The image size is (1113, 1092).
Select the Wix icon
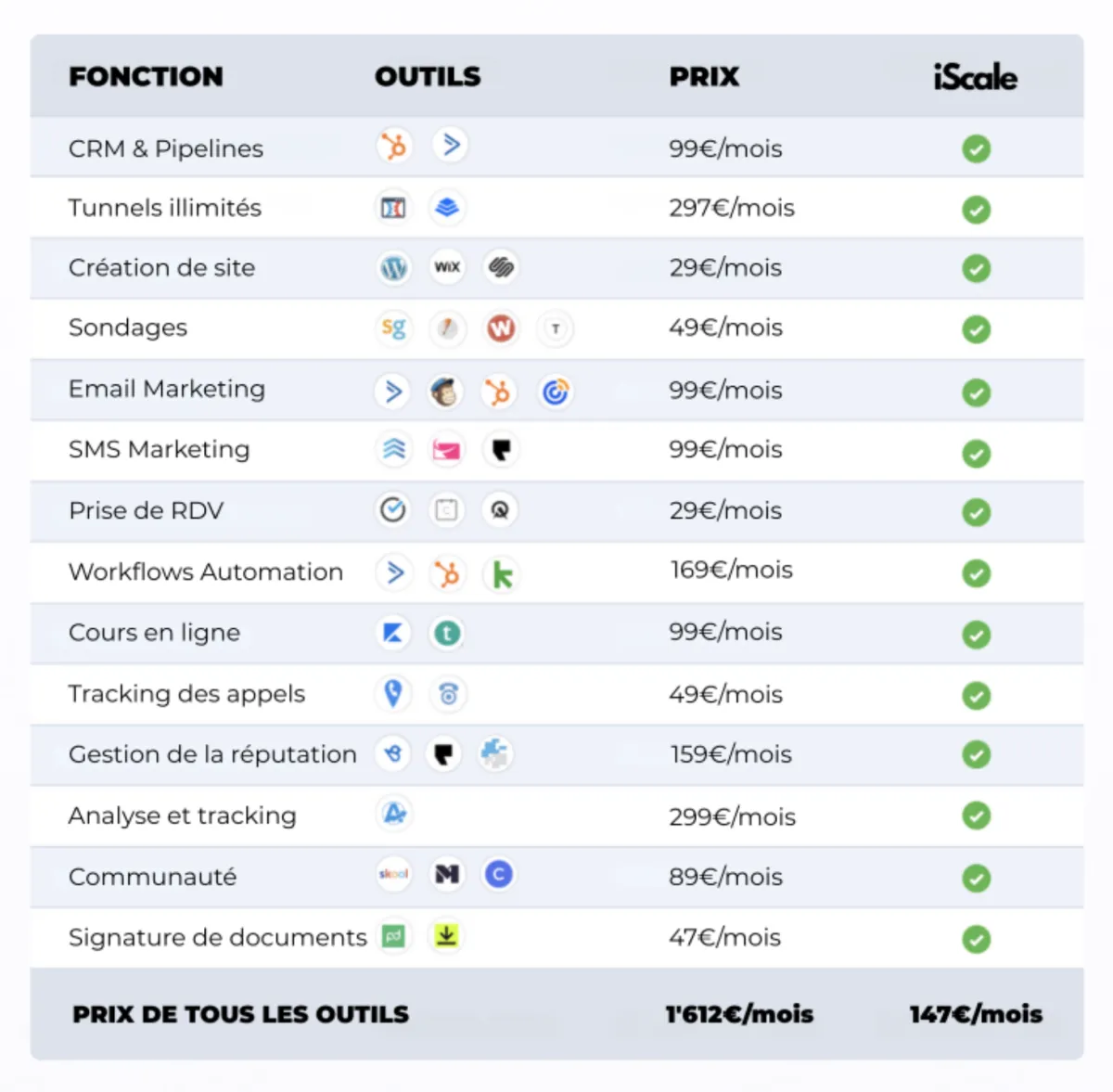coord(447,268)
